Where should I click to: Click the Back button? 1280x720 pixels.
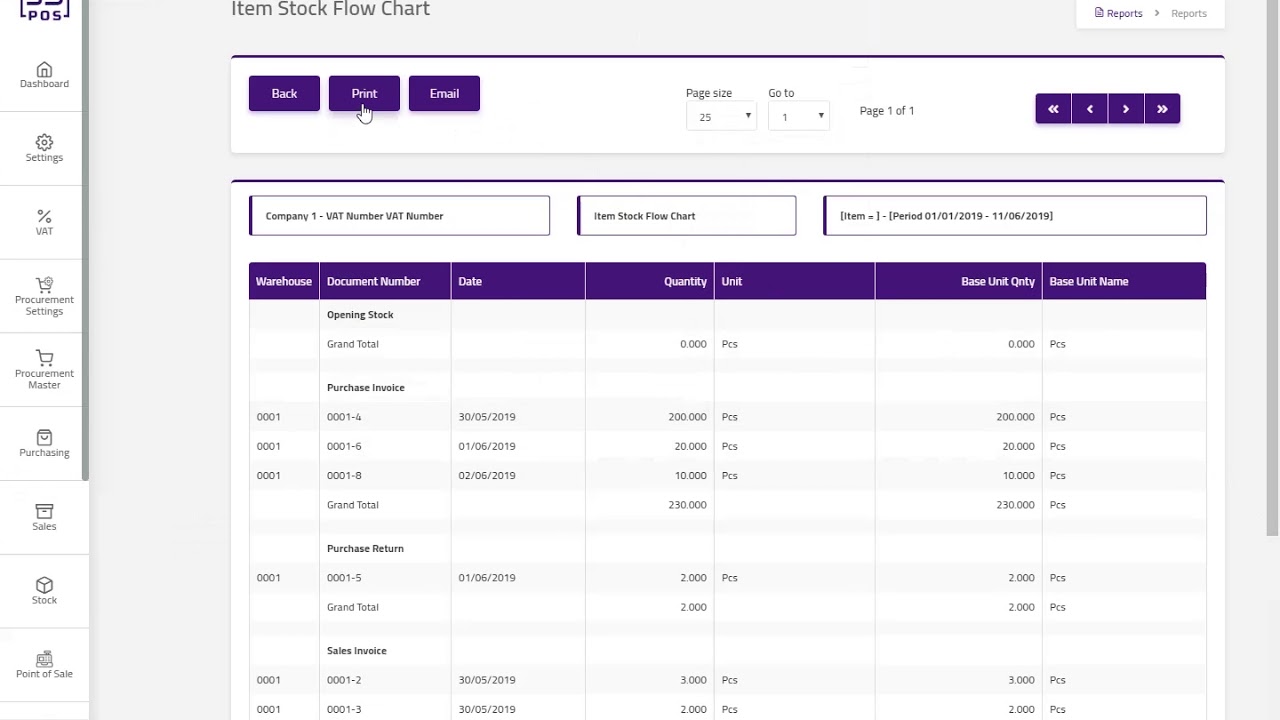click(x=284, y=93)
